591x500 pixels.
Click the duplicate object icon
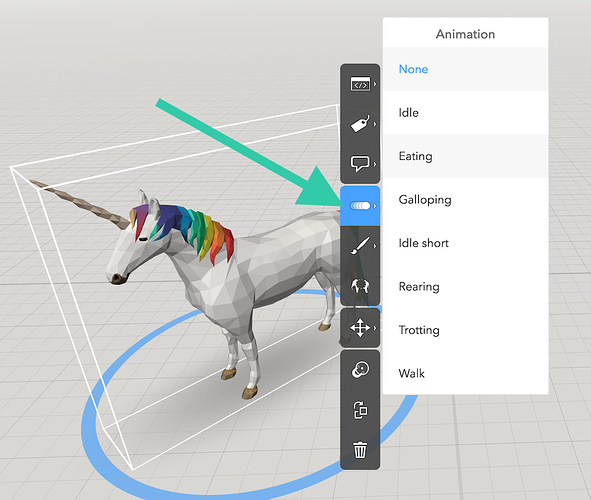click(360, 410)
